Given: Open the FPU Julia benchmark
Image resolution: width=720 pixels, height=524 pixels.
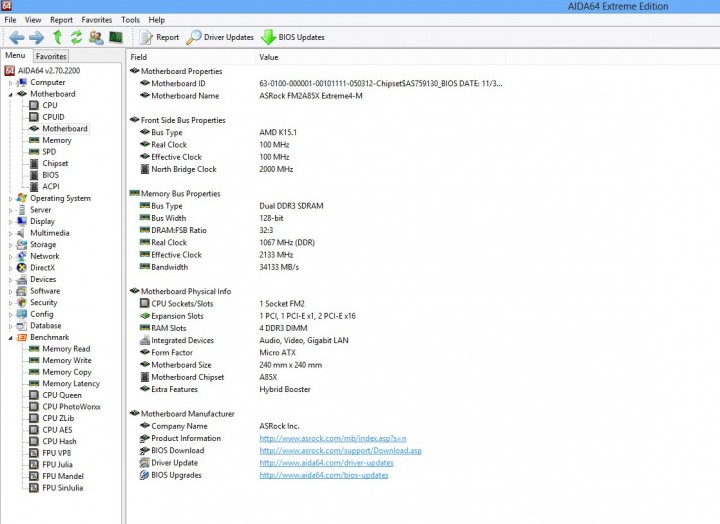Looking at the screenshot, I should coord(57,464).
